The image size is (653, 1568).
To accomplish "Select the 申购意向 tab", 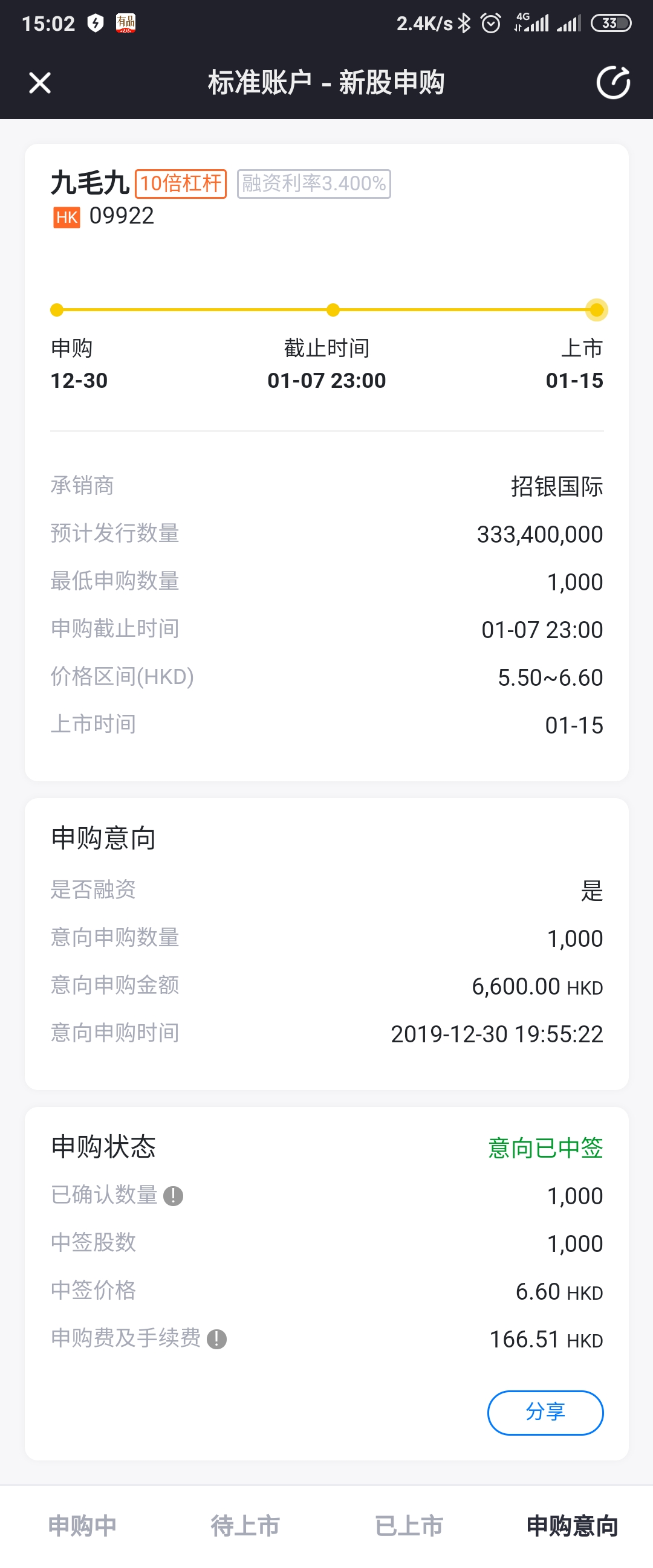I will (x=572, y=1526).
